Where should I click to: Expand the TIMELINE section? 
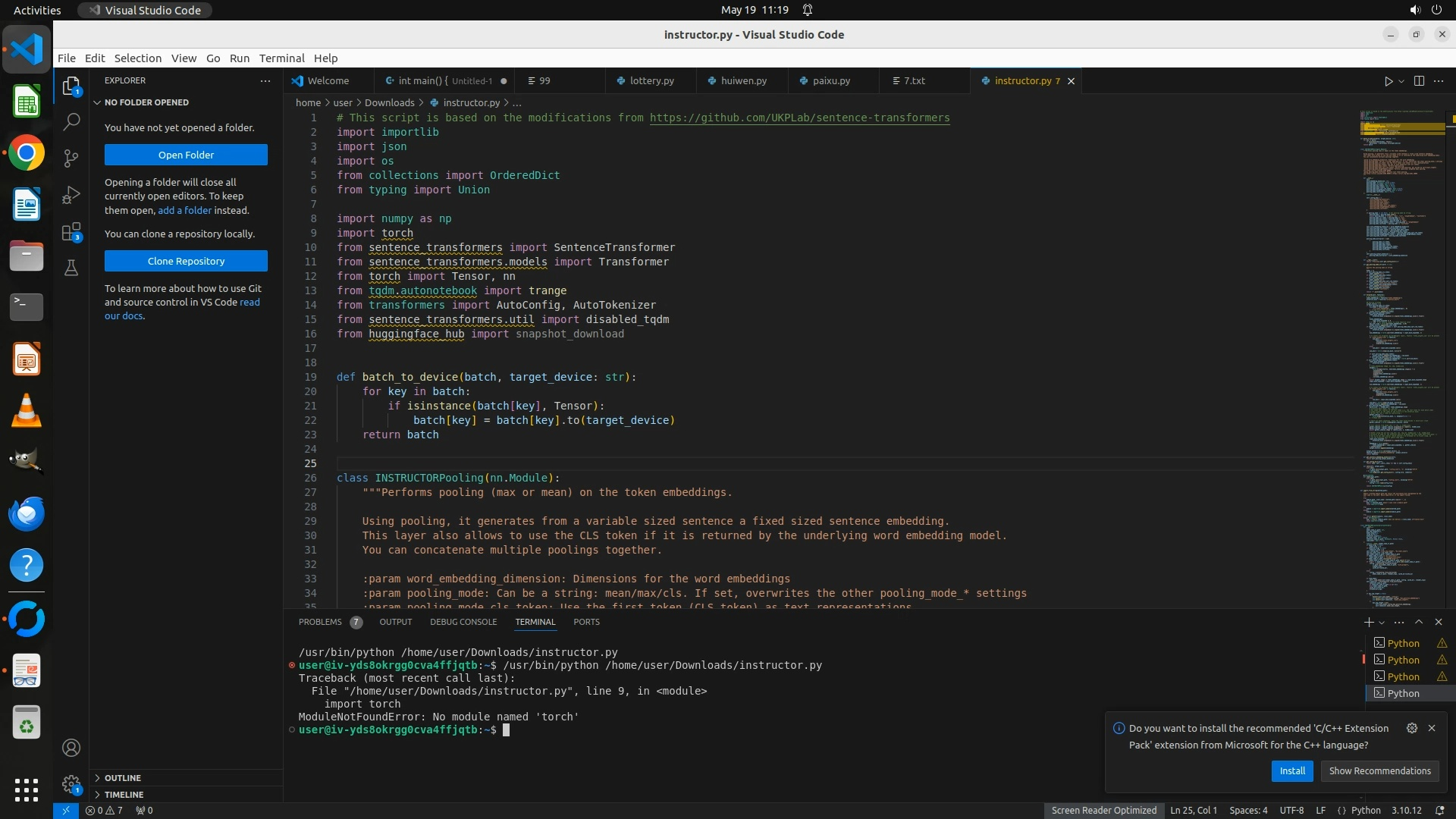(124, 795)
